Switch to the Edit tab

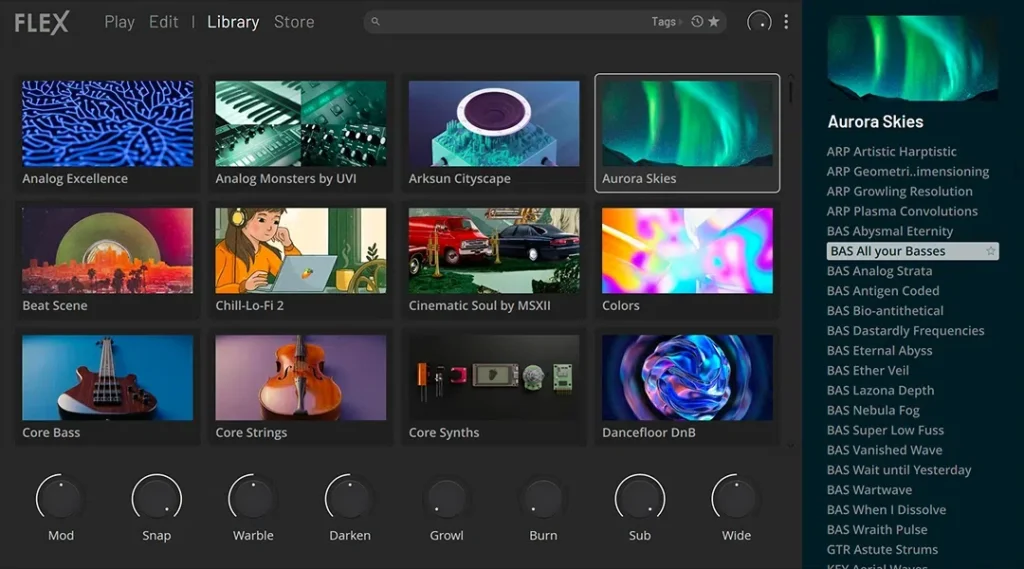pos(163,22)
